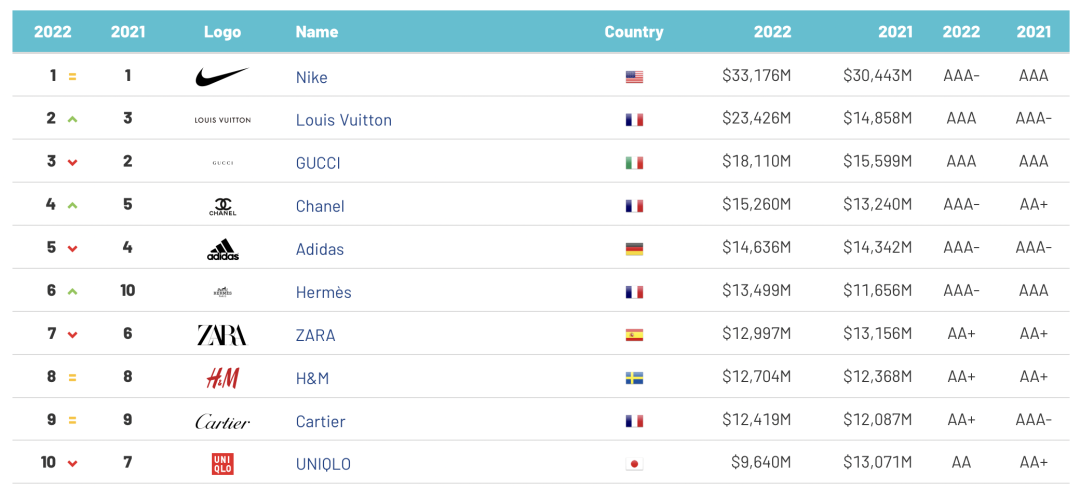1080x491 pixels.
Task: Click the red down arrow beside GUCCI rank
Action: [x=72, y=163]
